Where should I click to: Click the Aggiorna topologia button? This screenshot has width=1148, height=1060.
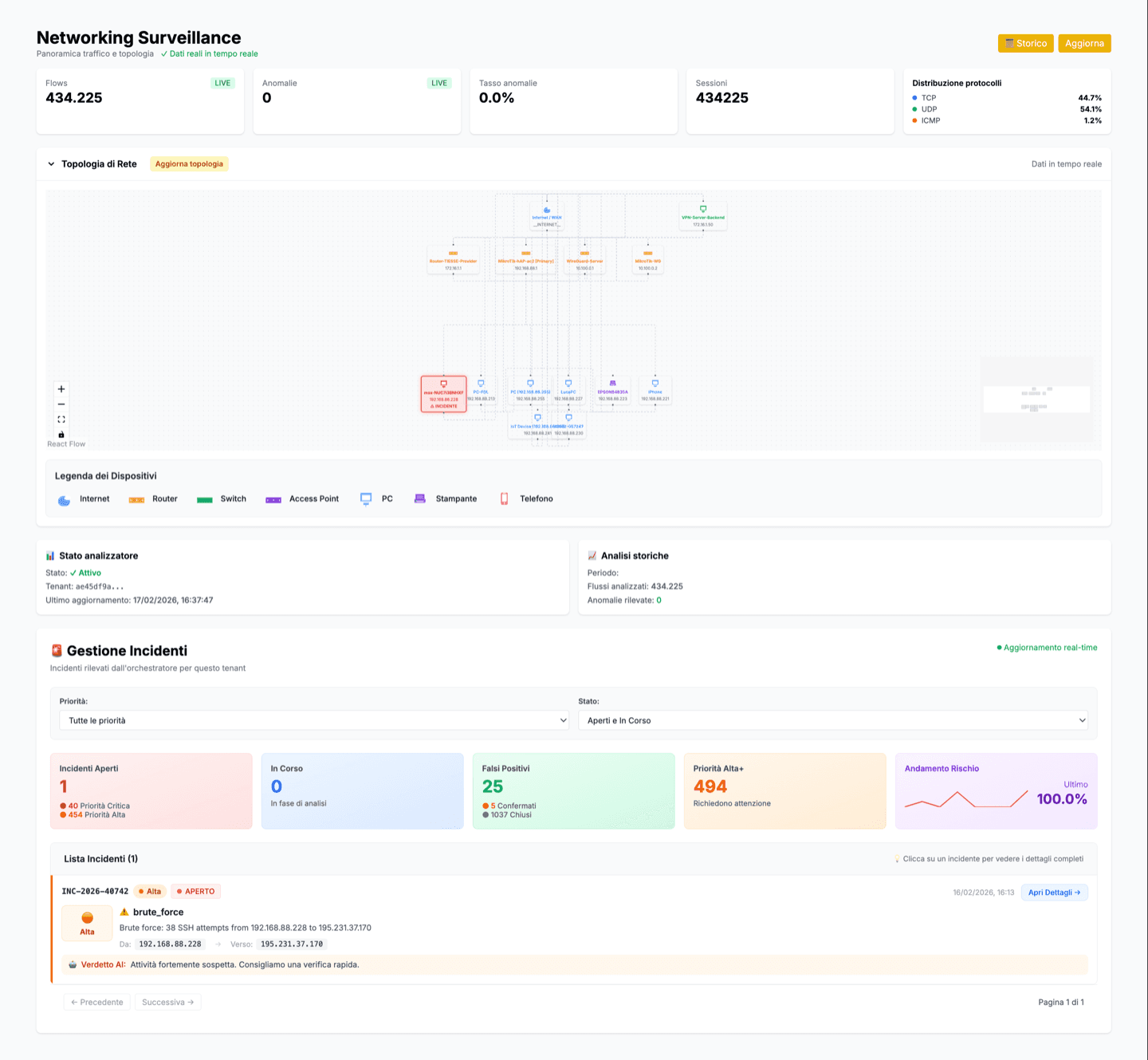tap(189, 164)
